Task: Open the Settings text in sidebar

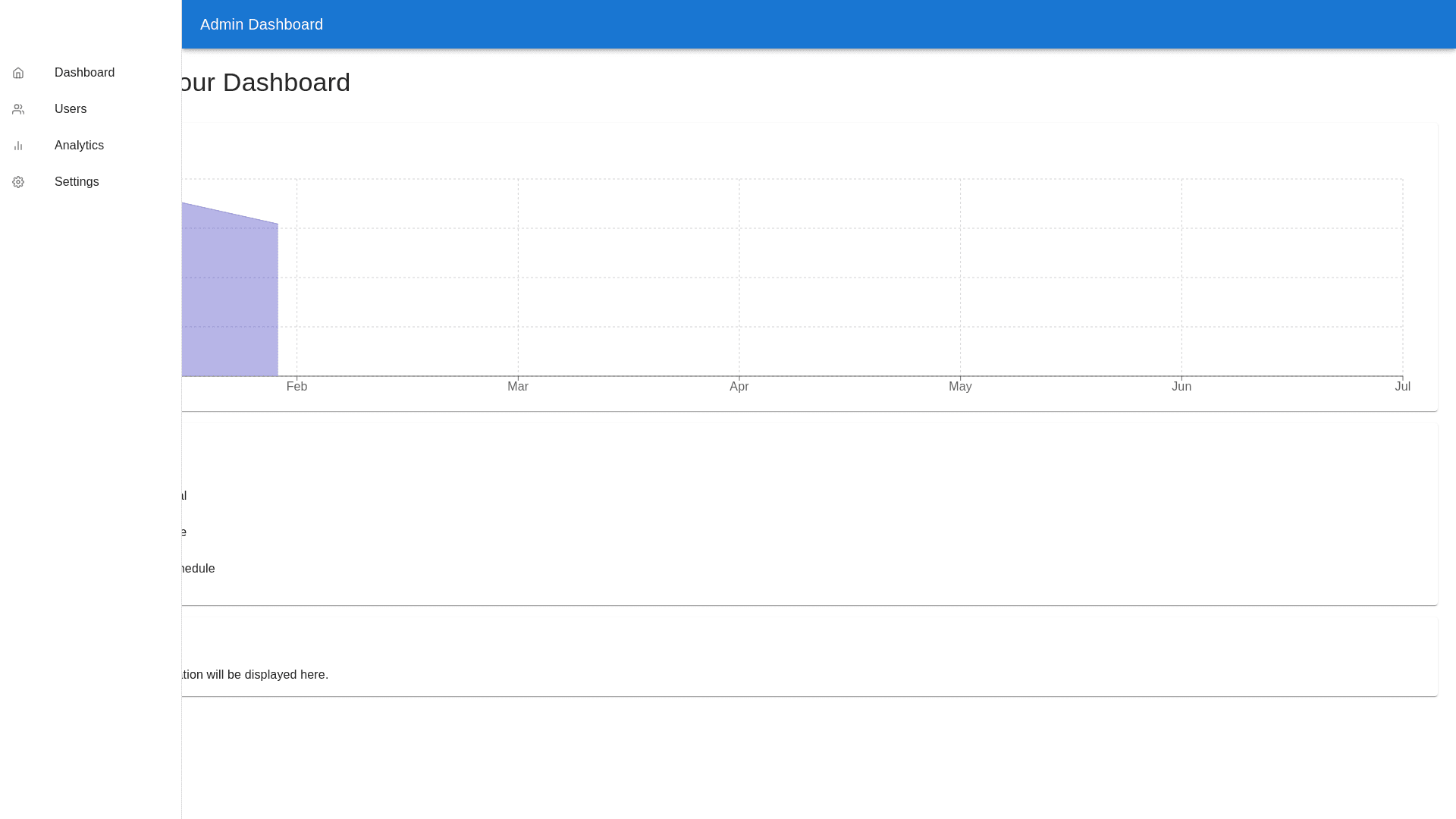Action: point(77,182)
